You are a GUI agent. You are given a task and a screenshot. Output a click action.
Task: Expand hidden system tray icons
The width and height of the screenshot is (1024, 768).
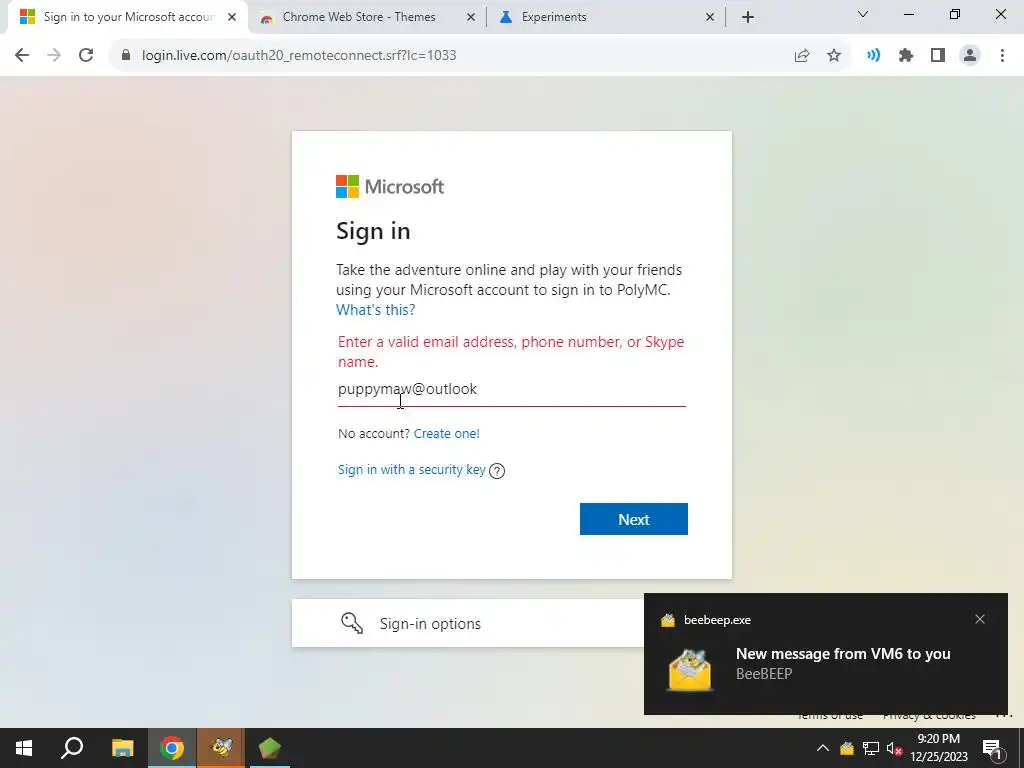click(x=823, y=748)
